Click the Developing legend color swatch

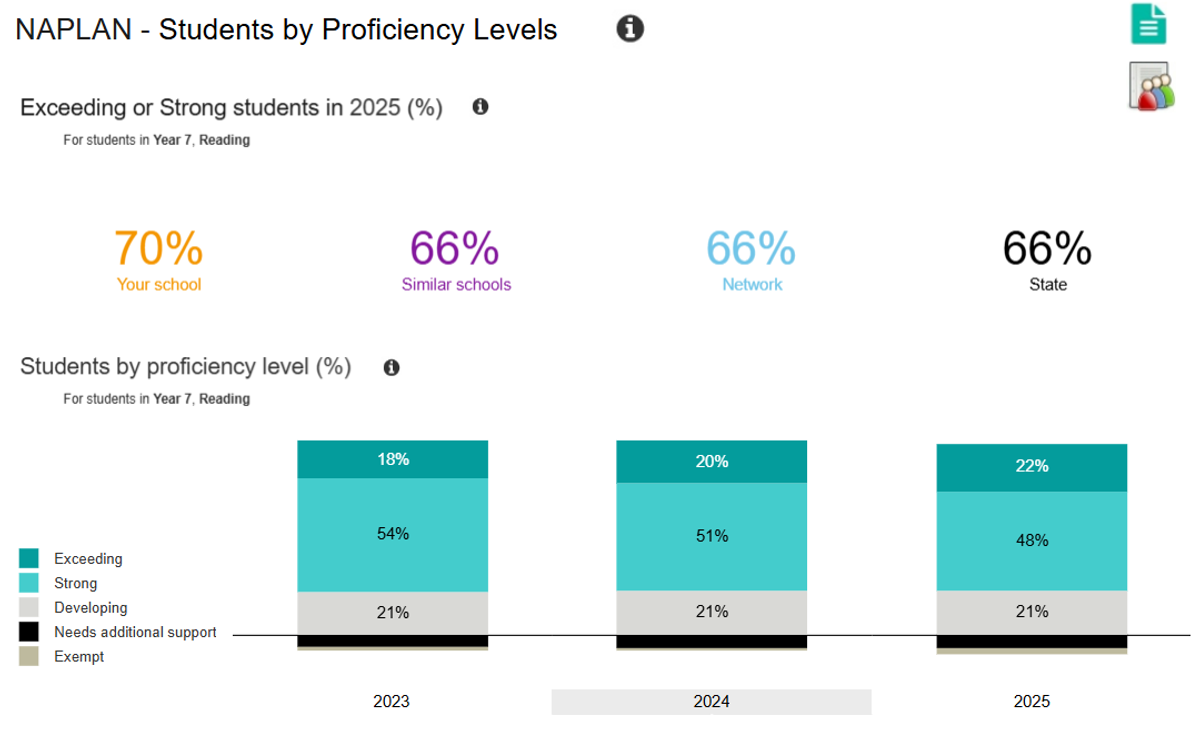coord(30,607)
